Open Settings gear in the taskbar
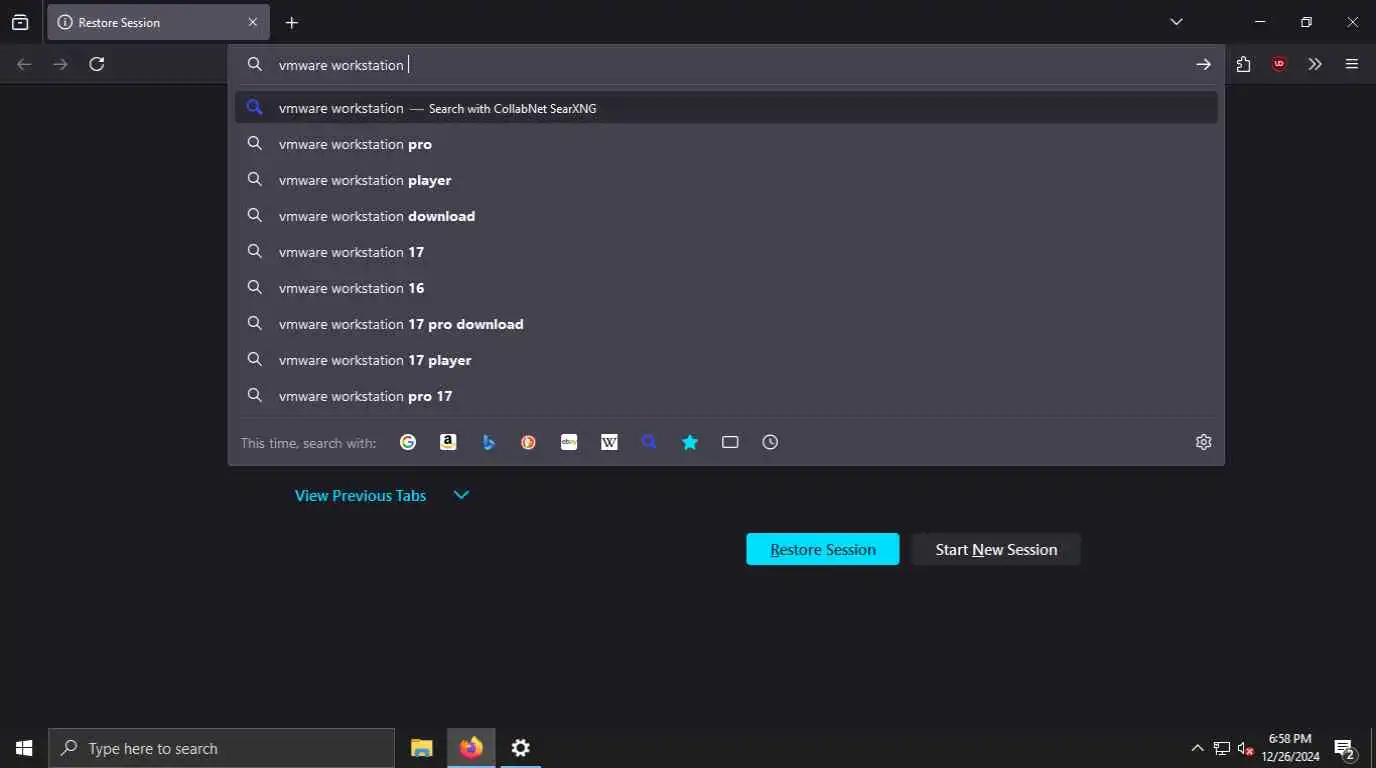Viewport: 1376px width, 768px height. click(x=520, y=748)
